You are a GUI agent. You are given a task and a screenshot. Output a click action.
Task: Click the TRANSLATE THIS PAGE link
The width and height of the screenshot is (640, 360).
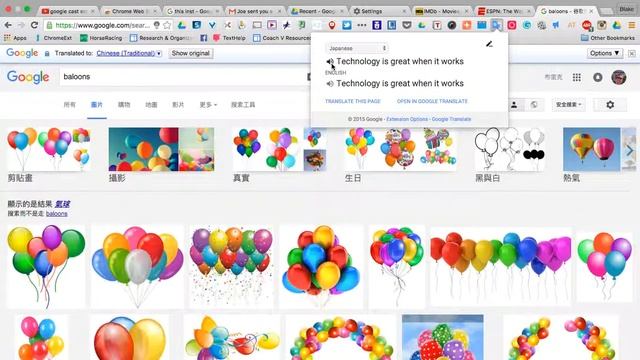pyautogui.click(x=353, y=101)
